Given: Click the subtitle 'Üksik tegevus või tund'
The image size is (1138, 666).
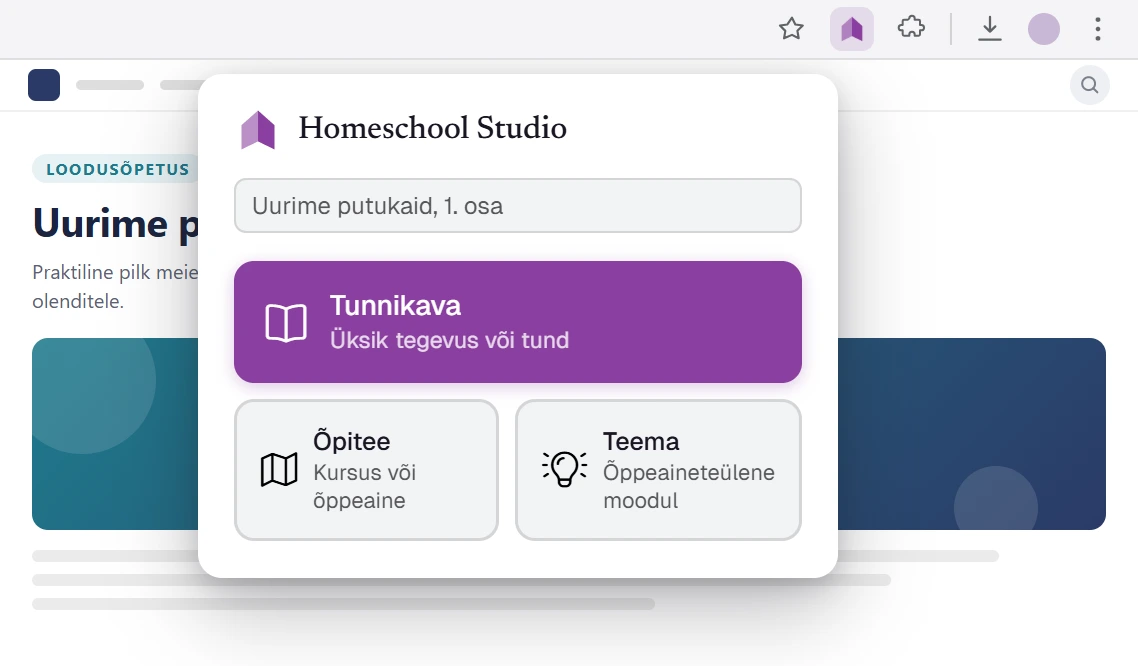Looking at the screenshot, I should pos(449,340).
